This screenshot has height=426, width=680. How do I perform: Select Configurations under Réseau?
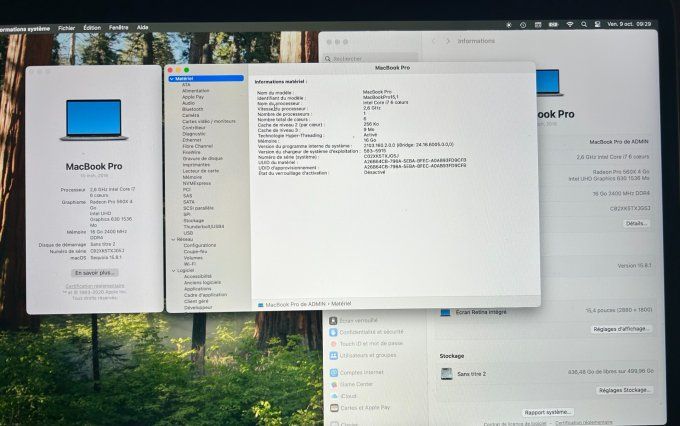(199, 246)
